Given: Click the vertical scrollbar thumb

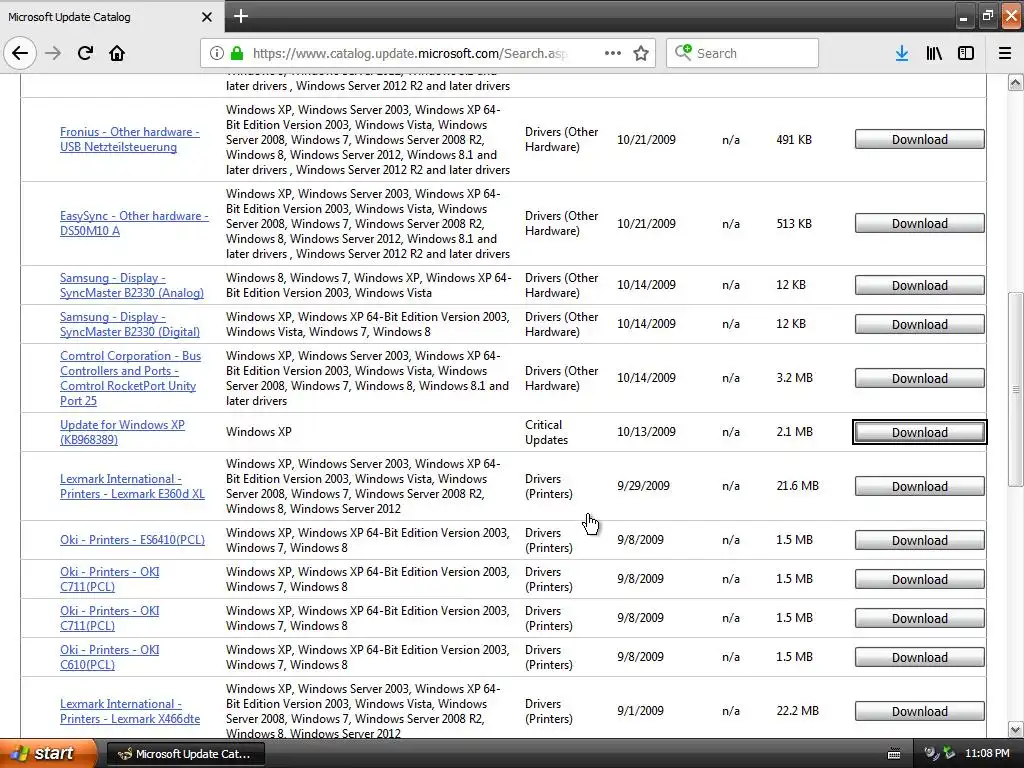Looking at the screenshot, I should [1016, 389].
